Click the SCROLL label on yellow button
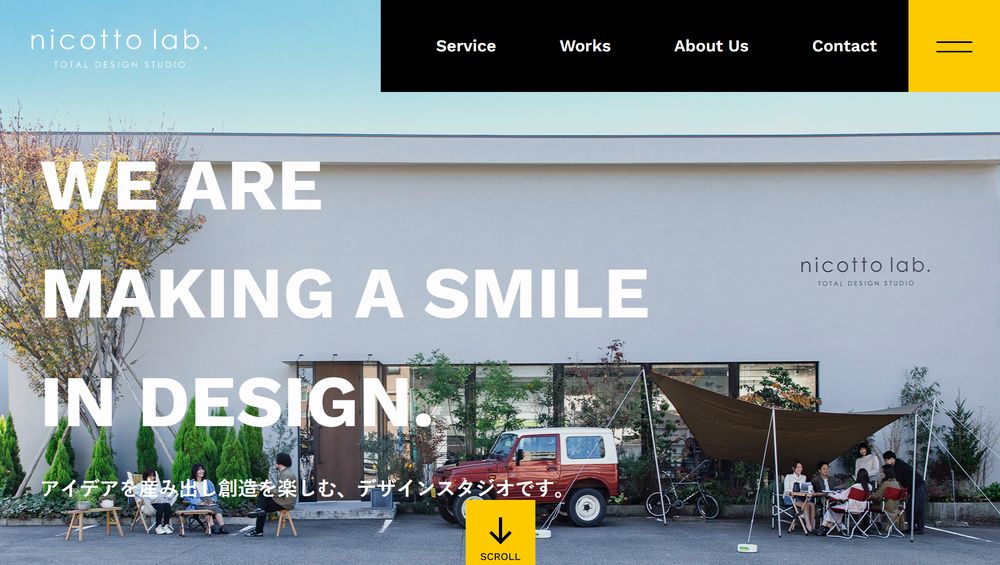This screenshot has height=565, width=1000. point(500,557)
